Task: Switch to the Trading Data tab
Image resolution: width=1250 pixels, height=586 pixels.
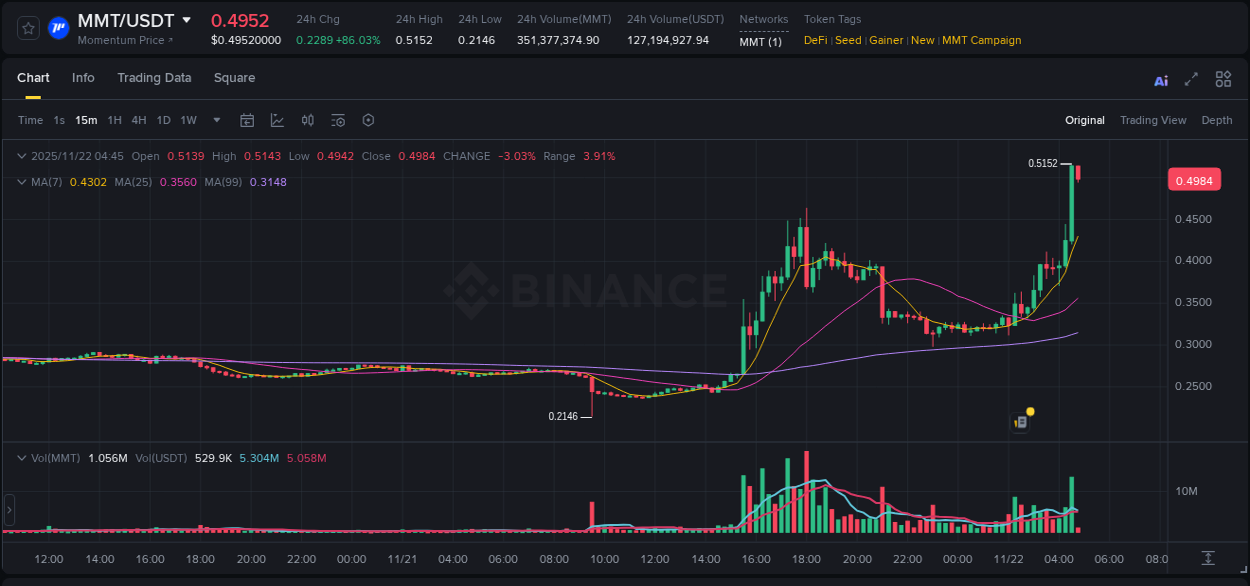Action: pos(154,78)
